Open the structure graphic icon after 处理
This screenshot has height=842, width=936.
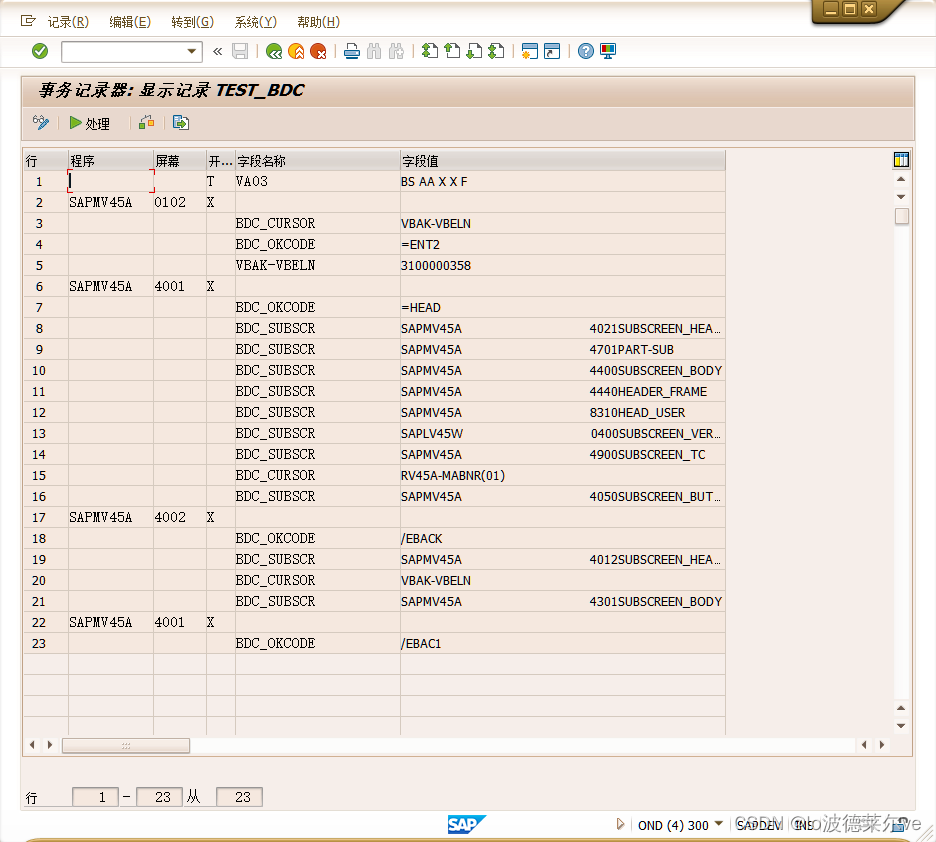click(146, 123)
